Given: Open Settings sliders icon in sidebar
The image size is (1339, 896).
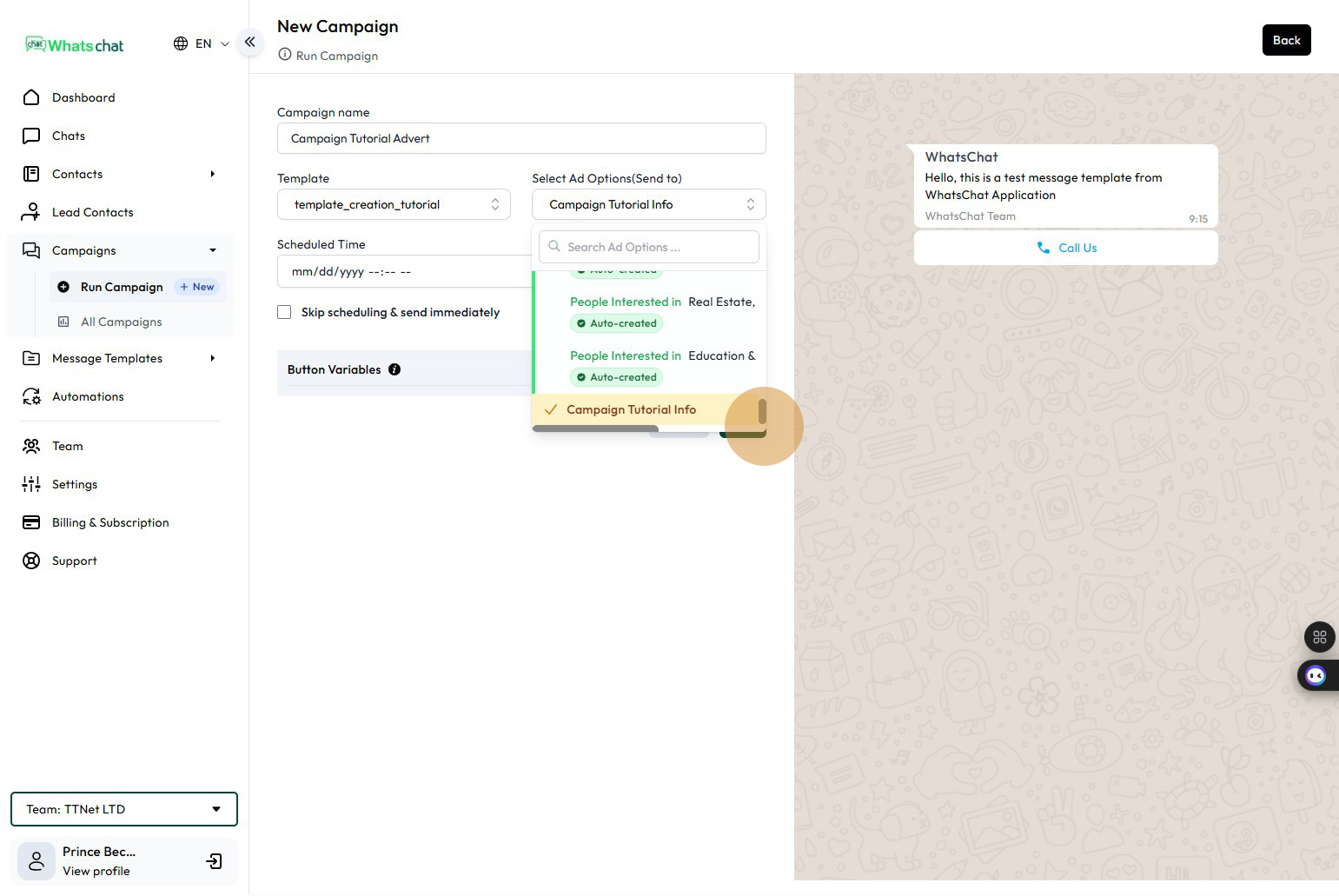Looking at the screenshot, I should 31,484.
